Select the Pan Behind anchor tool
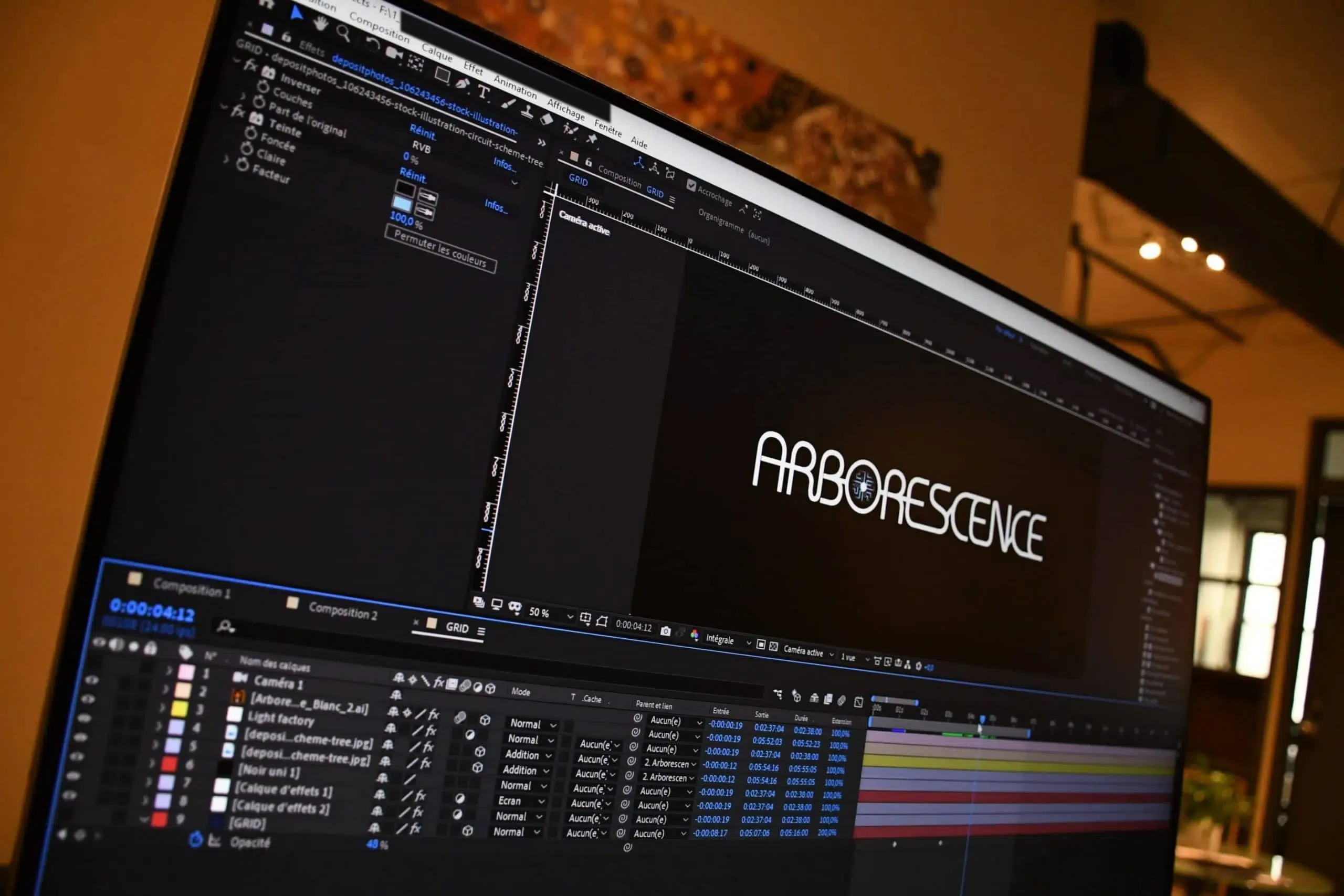Image resolution: width=1344 pixels, height=896 pixels. [416, 62]
